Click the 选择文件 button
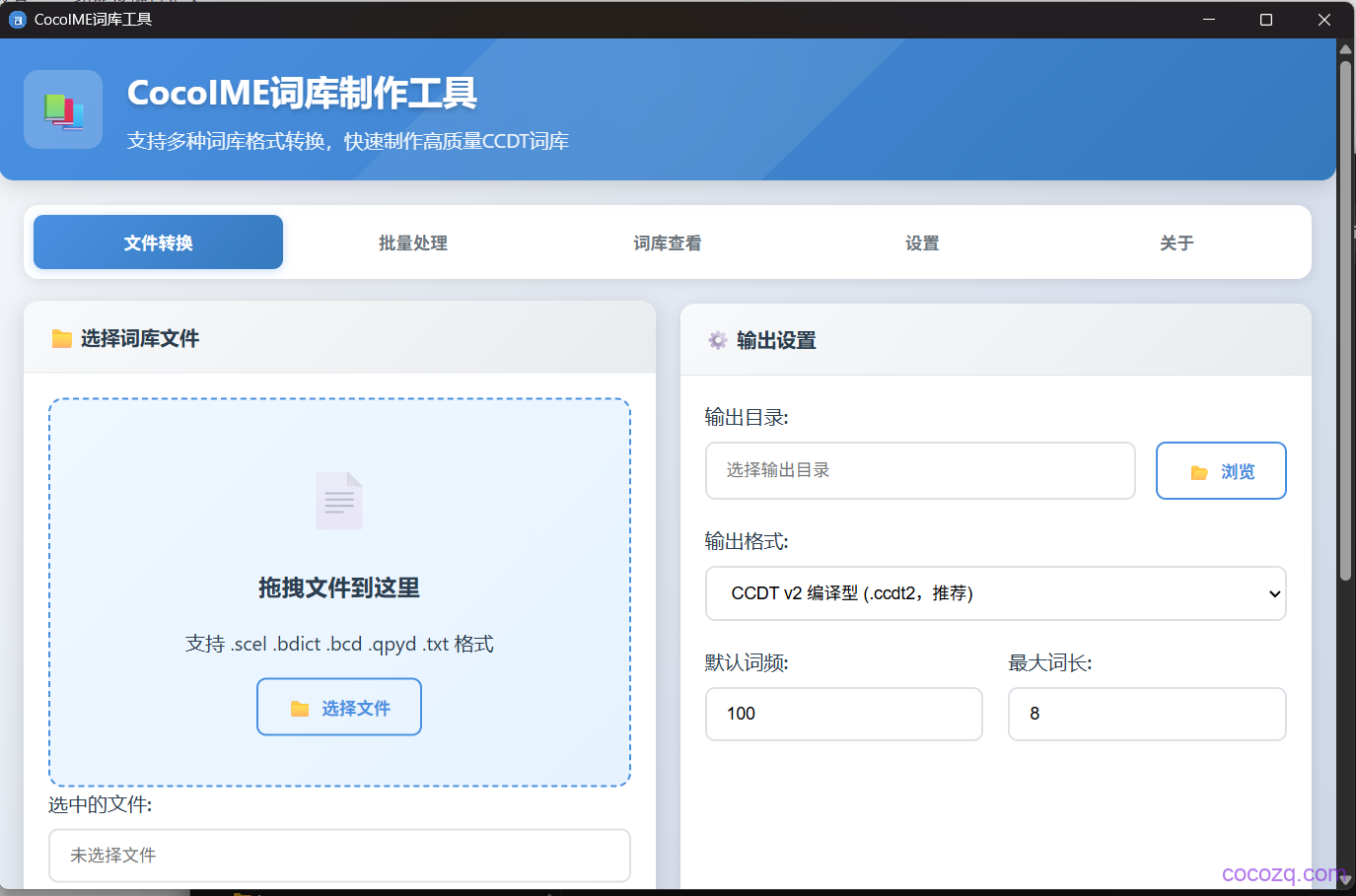The width and height of the screenshot is (1356, 896). pos(339,707)
